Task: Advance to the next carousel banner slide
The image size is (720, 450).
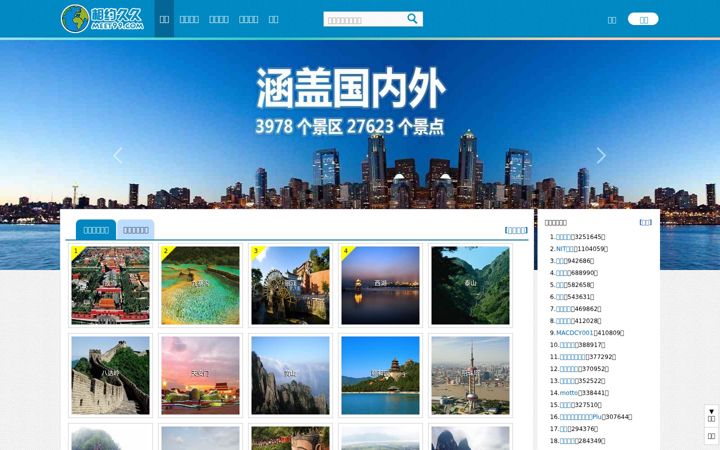Action: (601, 156)
